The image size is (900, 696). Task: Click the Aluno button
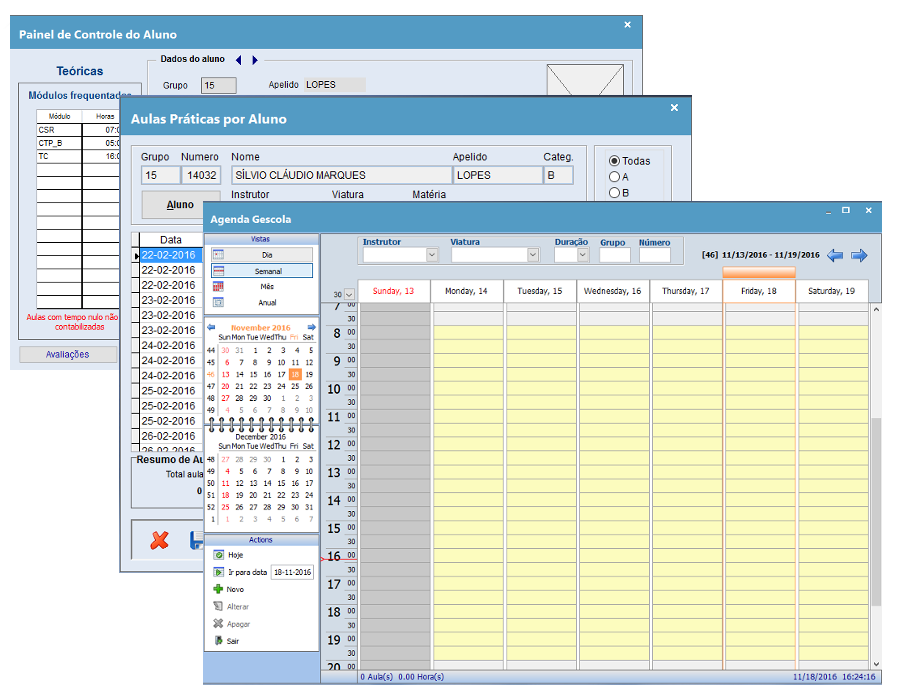click(180, 205)
